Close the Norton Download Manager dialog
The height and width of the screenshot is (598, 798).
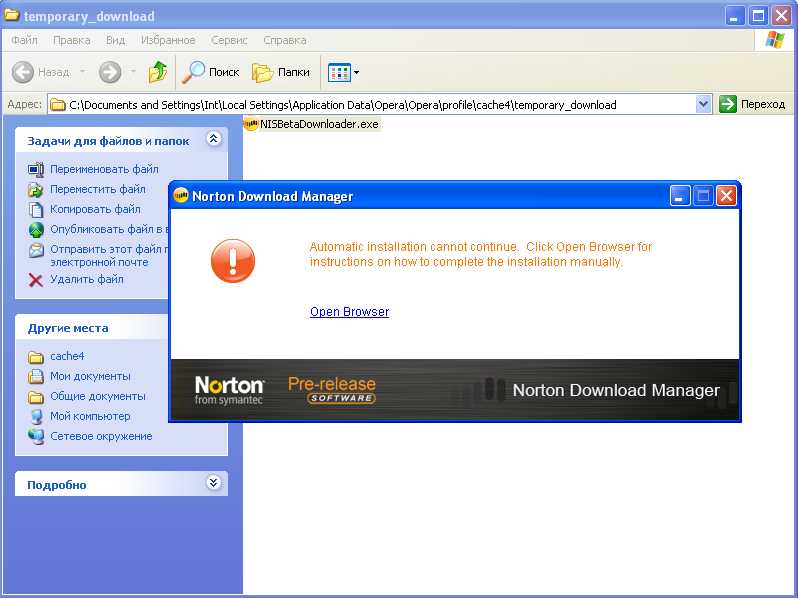[726, 195]
